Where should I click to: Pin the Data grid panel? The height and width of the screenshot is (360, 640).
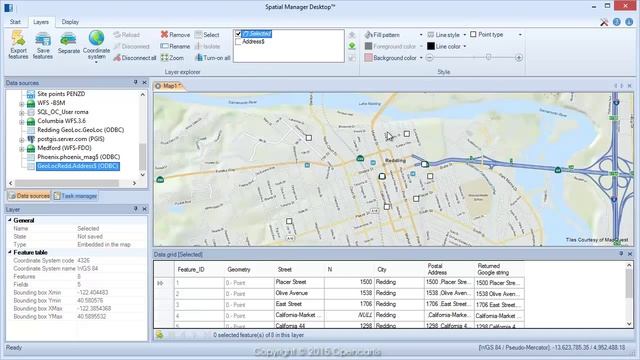pyautogui.click(x=621, y=254)
